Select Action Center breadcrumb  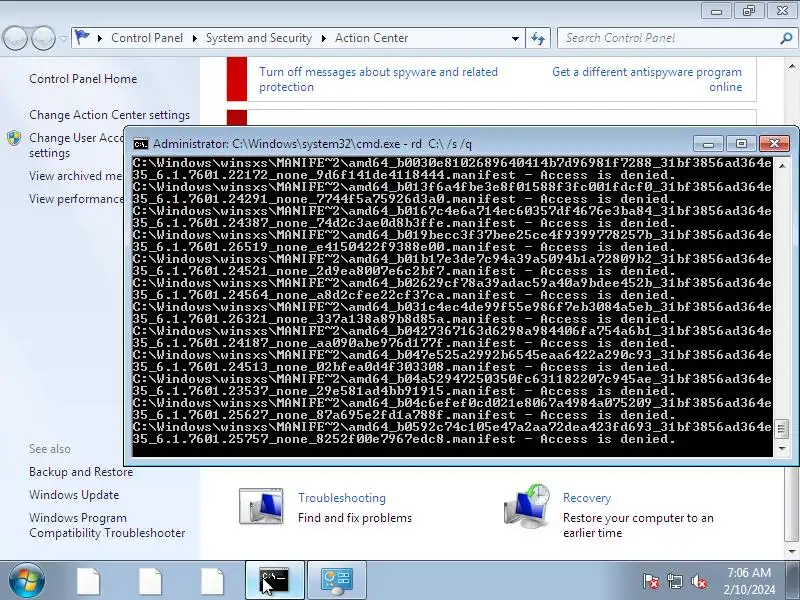[371, 38]
